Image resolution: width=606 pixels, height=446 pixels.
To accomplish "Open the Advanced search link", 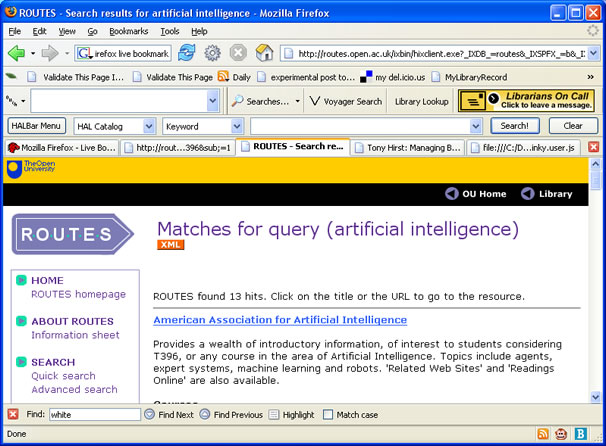I will (75, 389).
